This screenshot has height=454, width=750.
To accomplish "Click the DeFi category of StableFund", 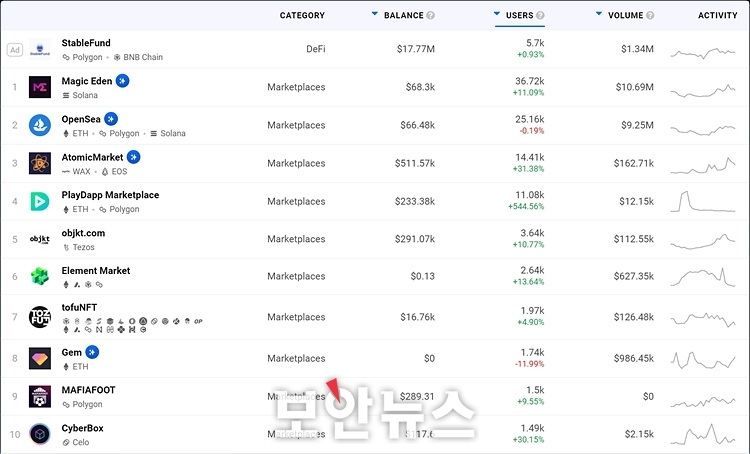I will click(x=316, y=49).
